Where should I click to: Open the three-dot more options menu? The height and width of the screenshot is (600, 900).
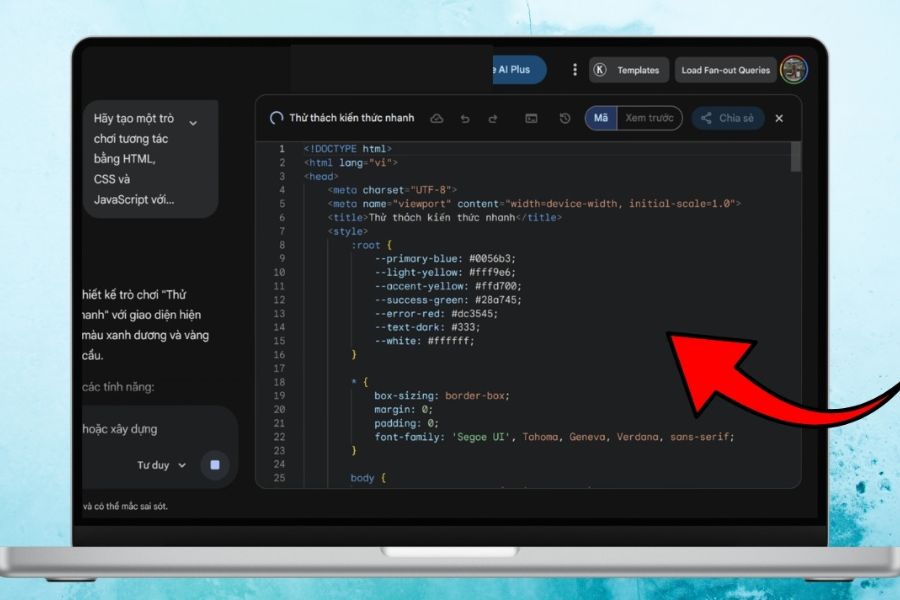(574, 70)
